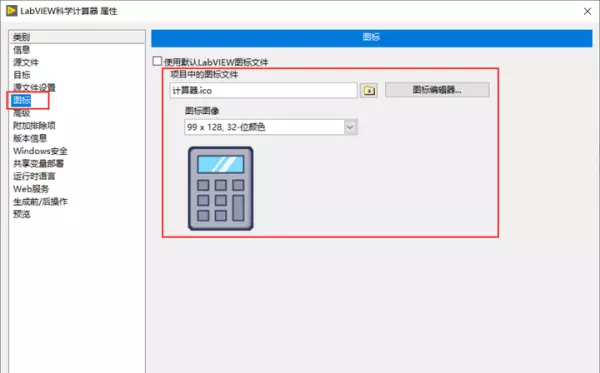Screen dimensions: 600x373
Task: Go to Windows安全 settings
Action: point(40,151)
